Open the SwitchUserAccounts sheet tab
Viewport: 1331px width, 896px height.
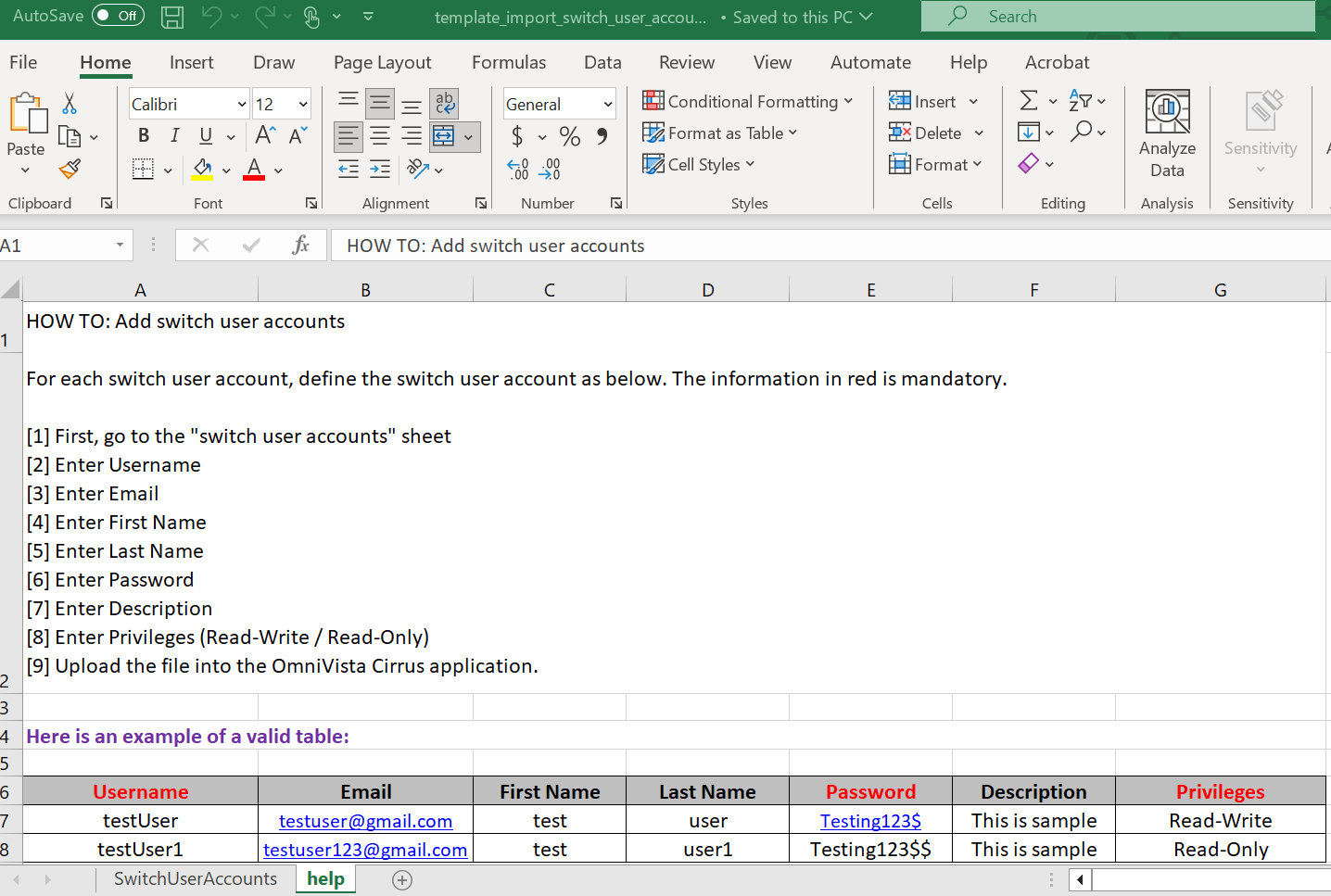196,878
